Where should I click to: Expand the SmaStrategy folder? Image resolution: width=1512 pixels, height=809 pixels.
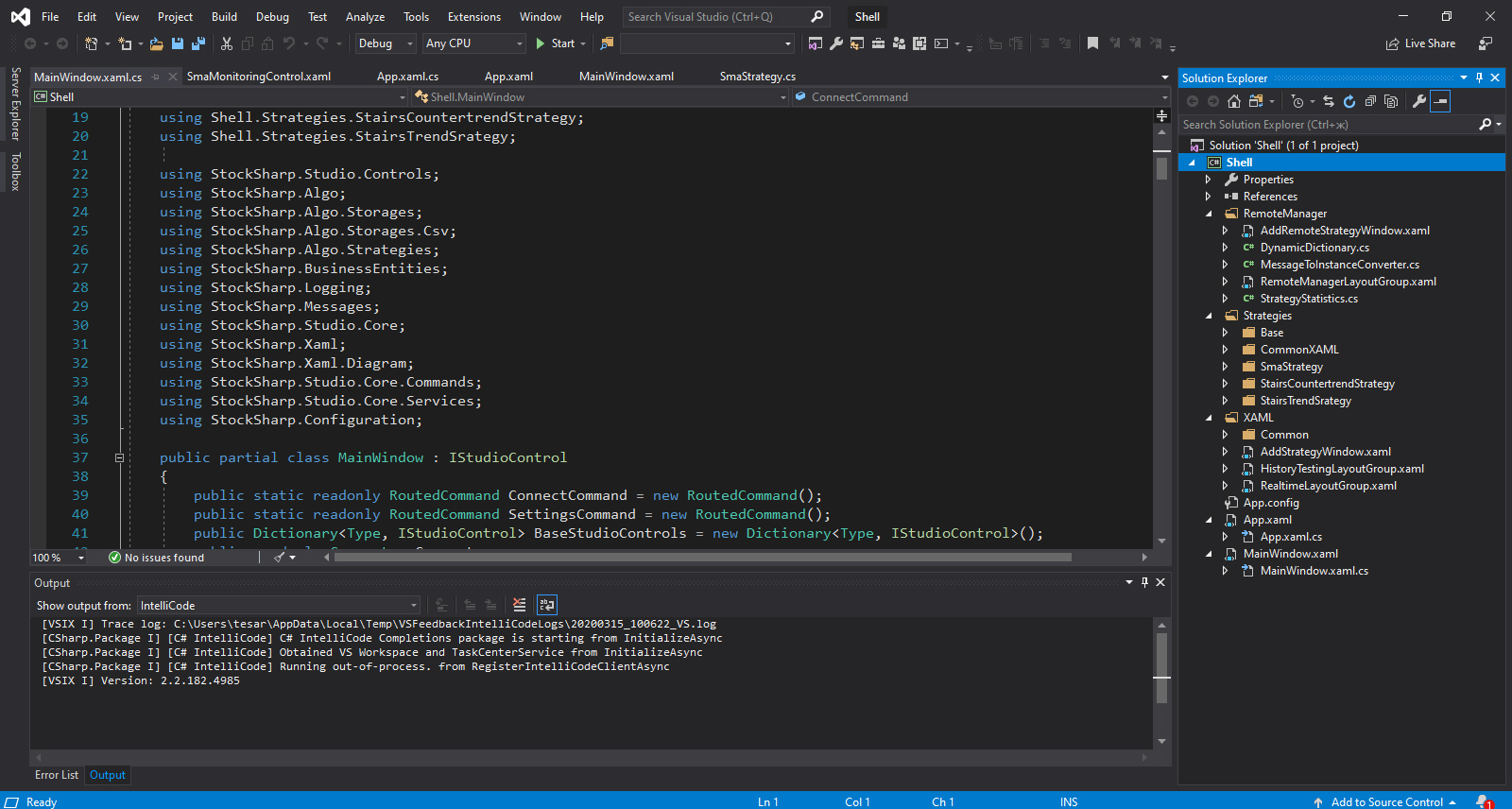click(1226, 367)
